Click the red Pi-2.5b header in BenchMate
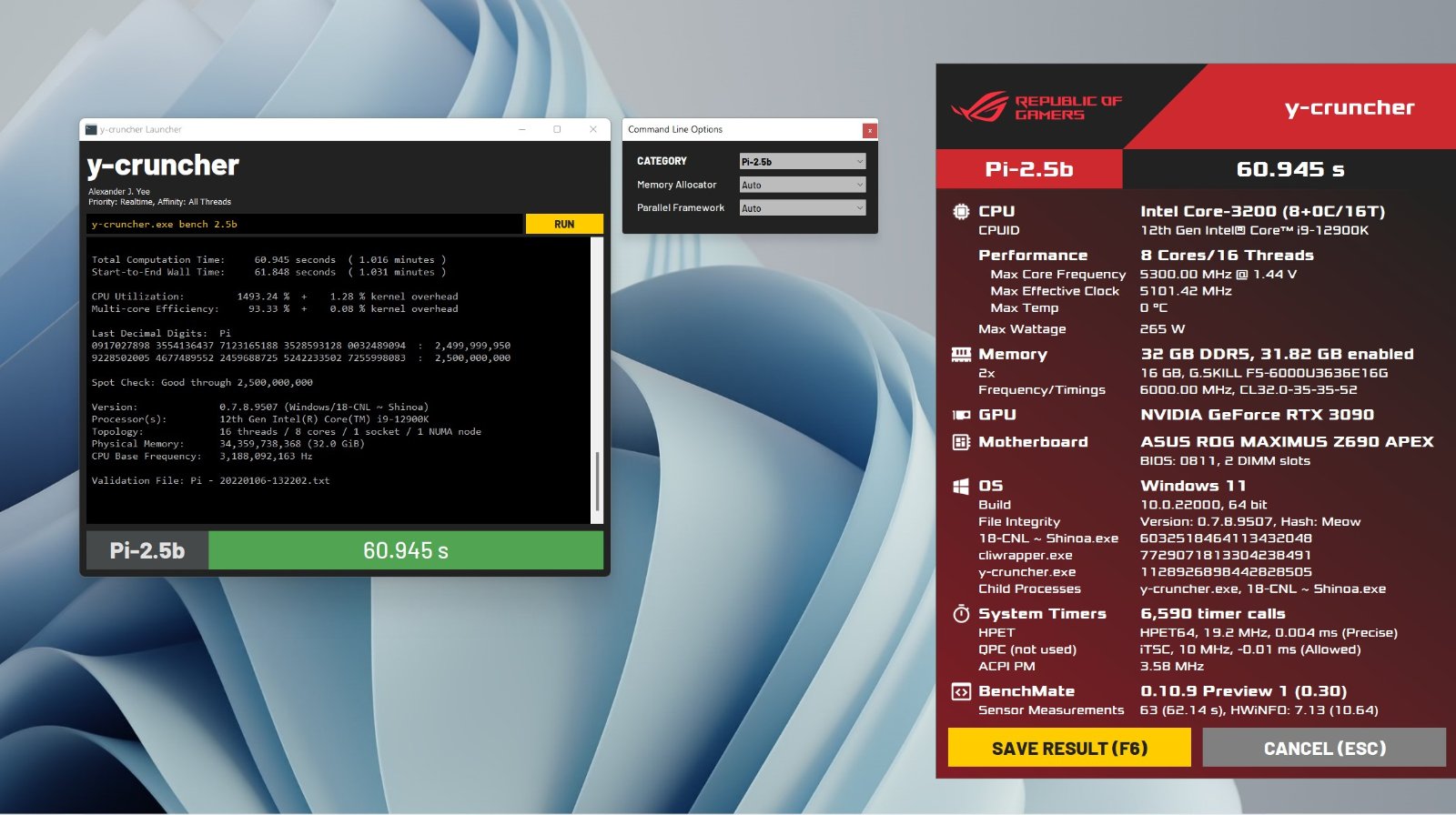This screenshot has height=815, width=1456. click(x=1029, y=169)
